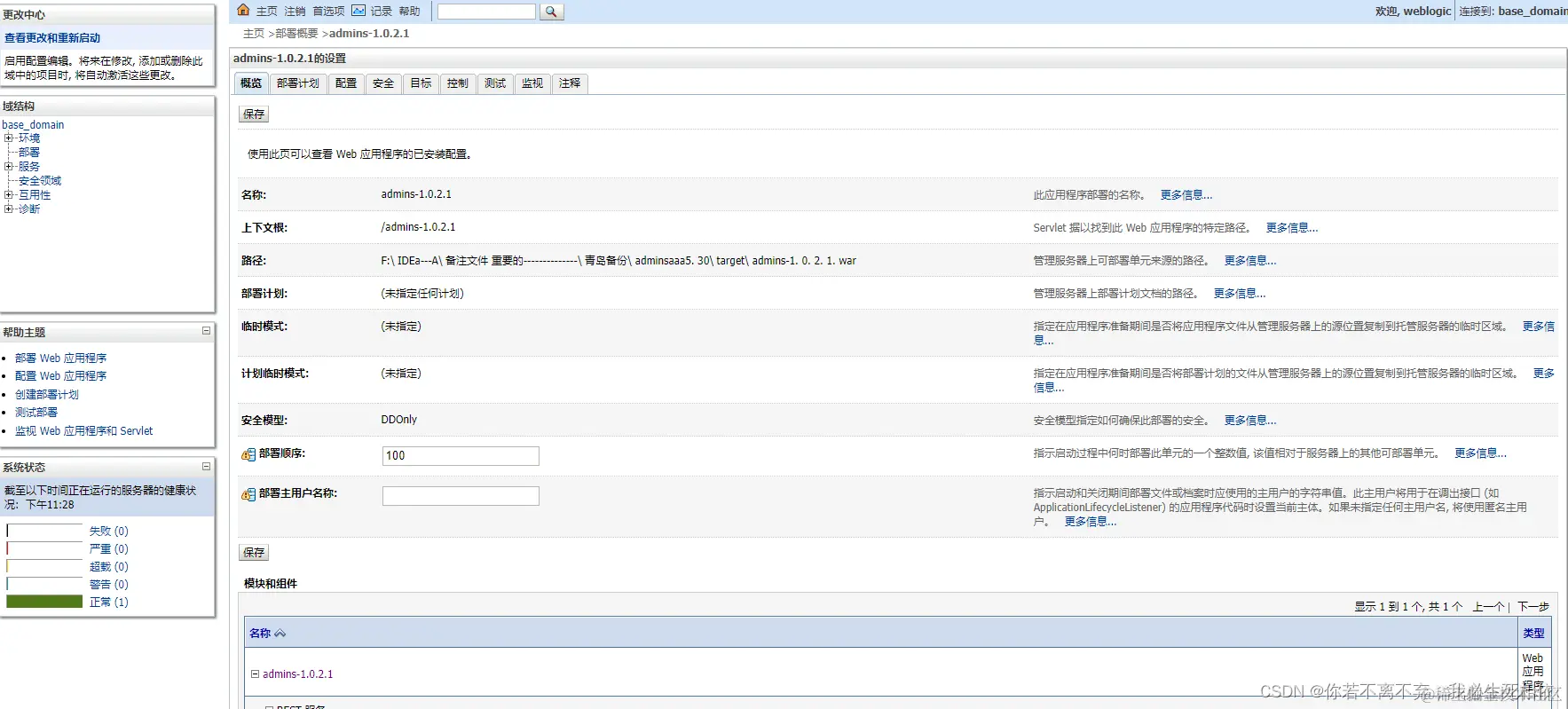1568x709 pixels.
Task: Click the record icon next to 记录
Action: tap(359, 11)
